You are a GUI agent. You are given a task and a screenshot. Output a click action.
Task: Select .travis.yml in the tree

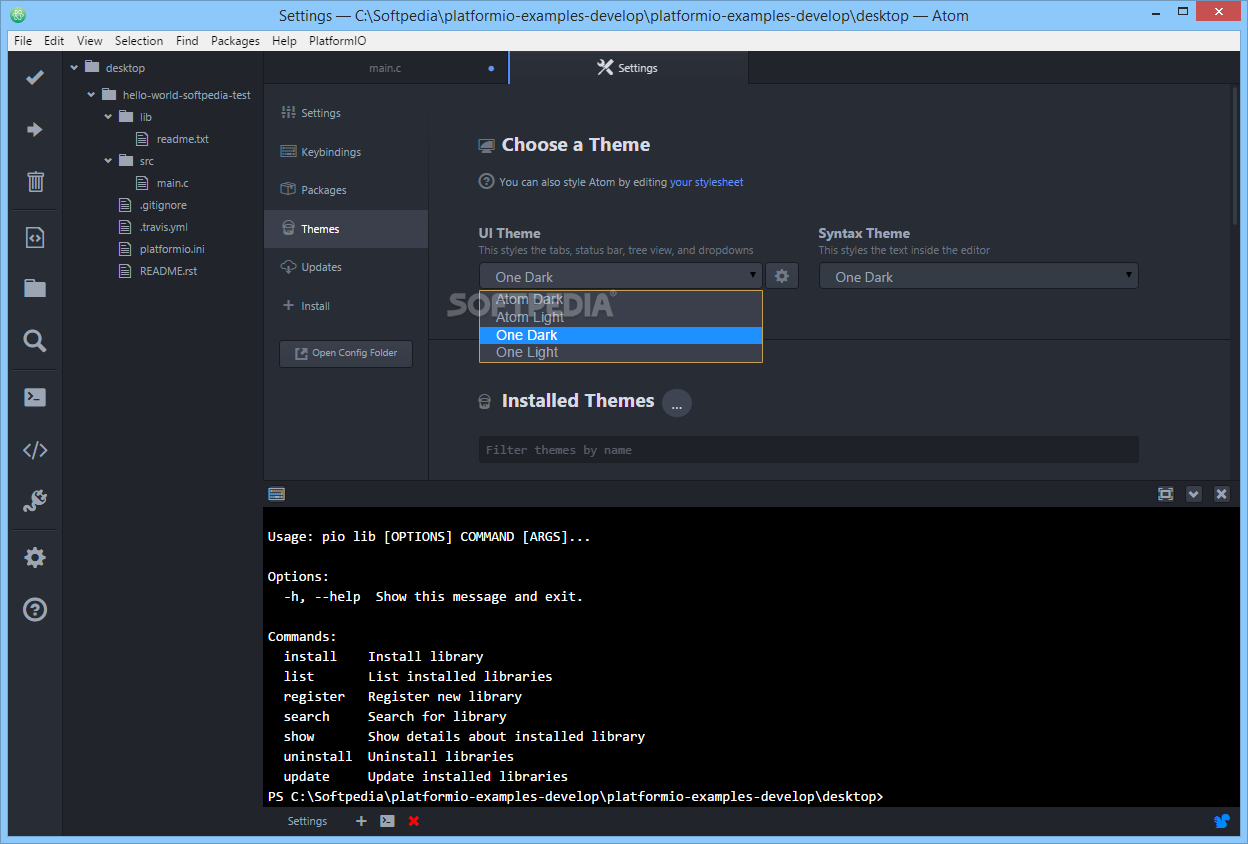163,227
